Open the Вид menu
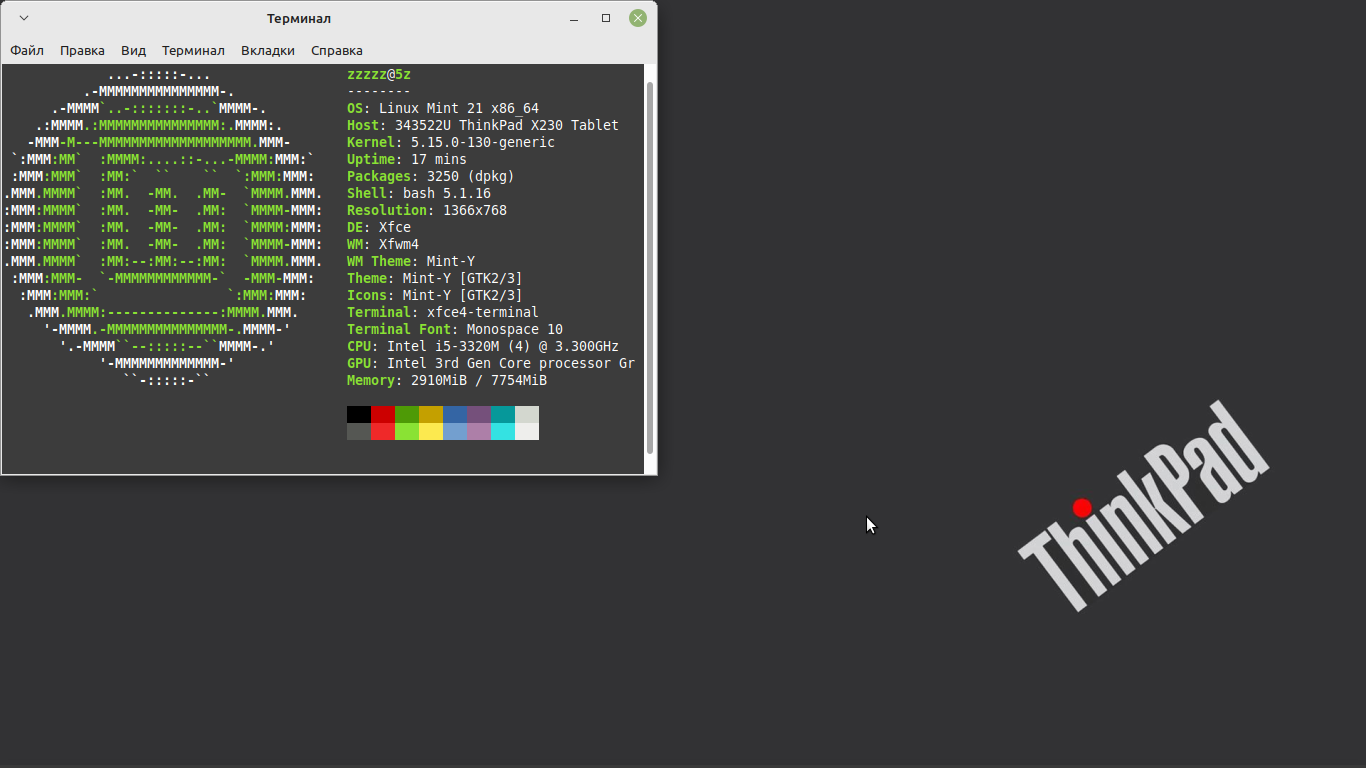Viewport: 1366px width, 768px height. (133, 50)
